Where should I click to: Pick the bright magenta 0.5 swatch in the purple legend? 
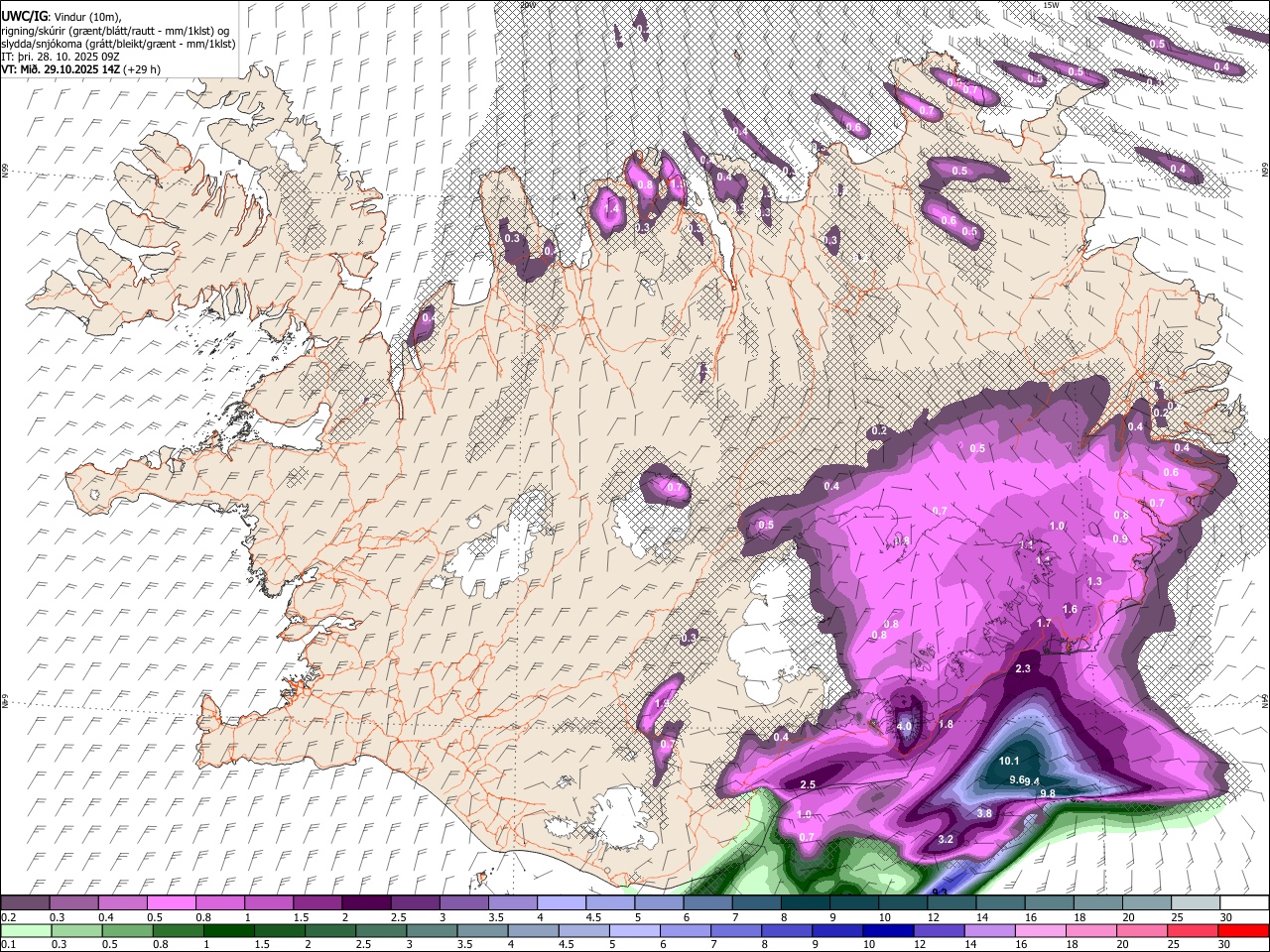point(171,903)
